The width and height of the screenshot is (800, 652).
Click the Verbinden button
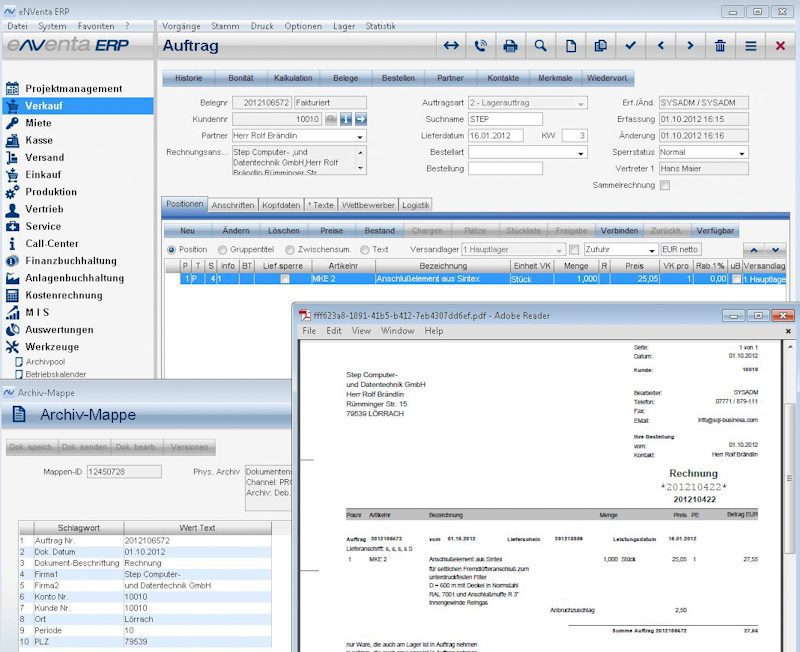[619, 231]
